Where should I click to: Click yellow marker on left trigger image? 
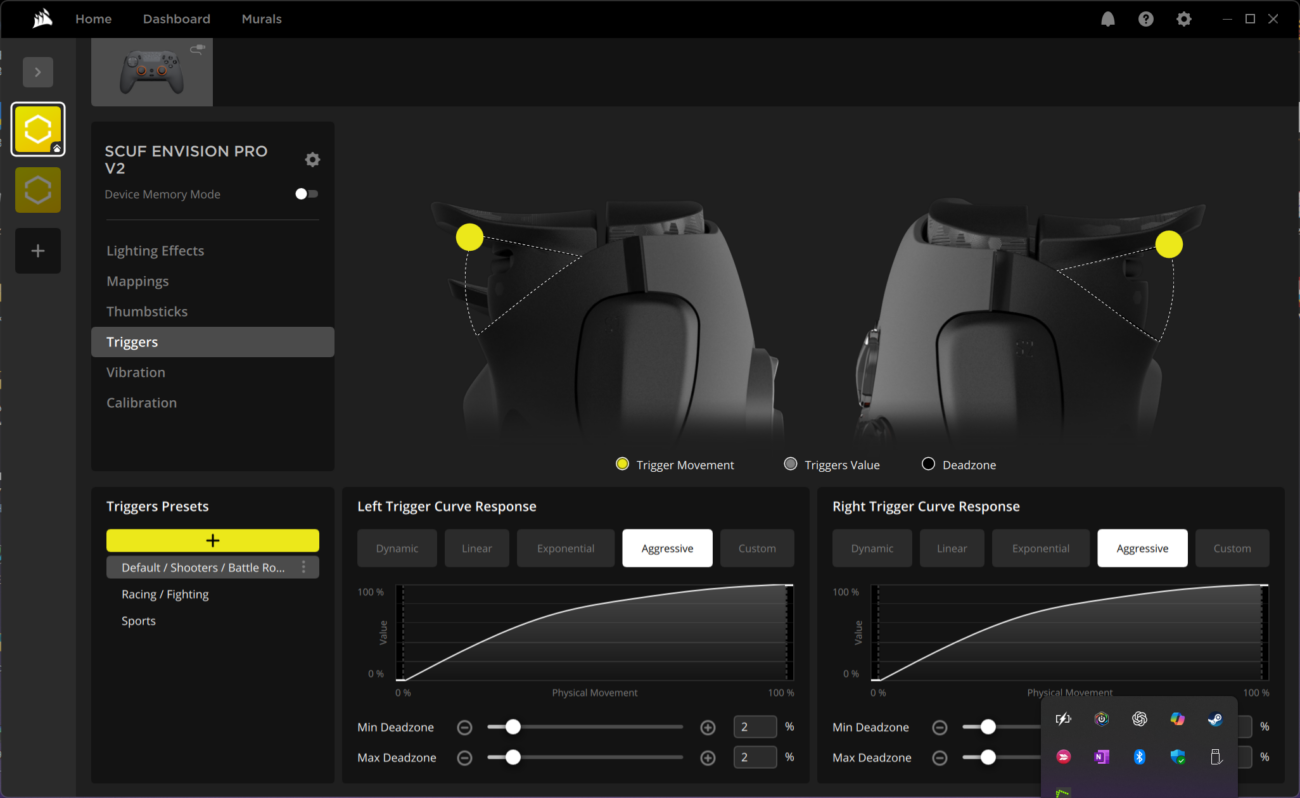(469, 237)
